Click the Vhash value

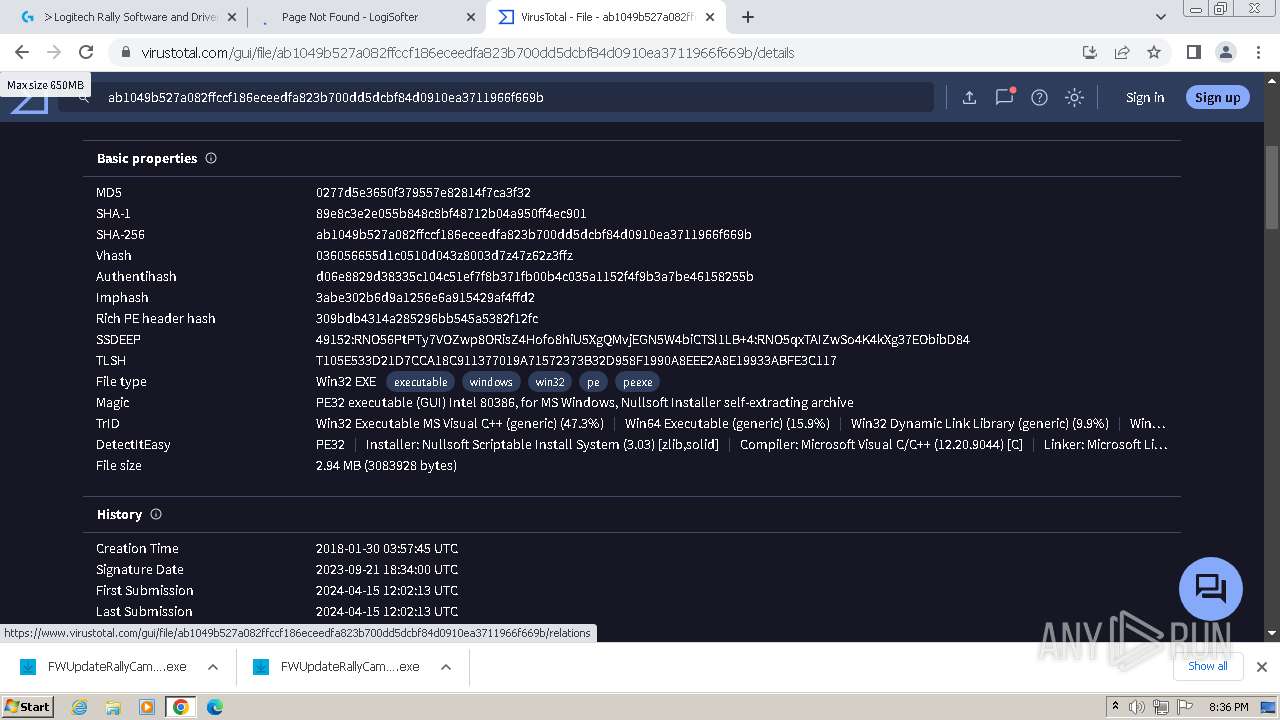coord(444,255)
